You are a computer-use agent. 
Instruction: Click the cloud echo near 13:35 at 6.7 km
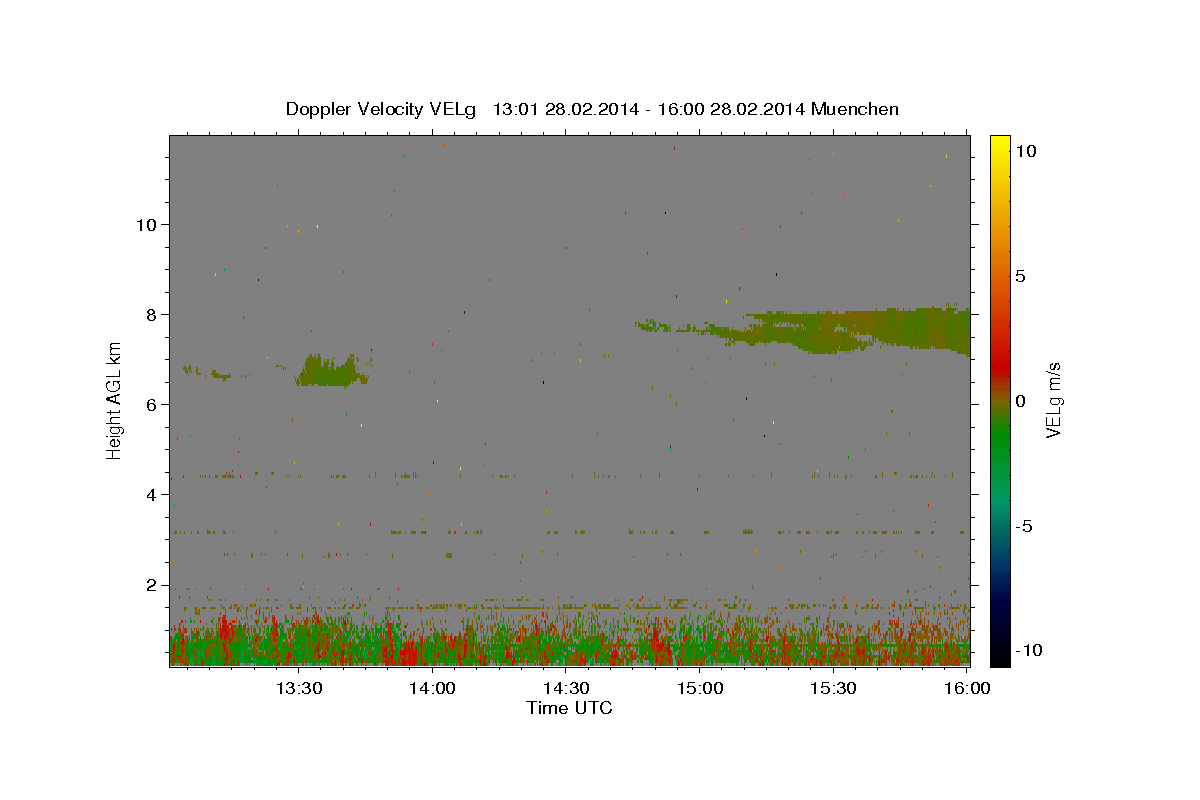[x=333, y=371]
